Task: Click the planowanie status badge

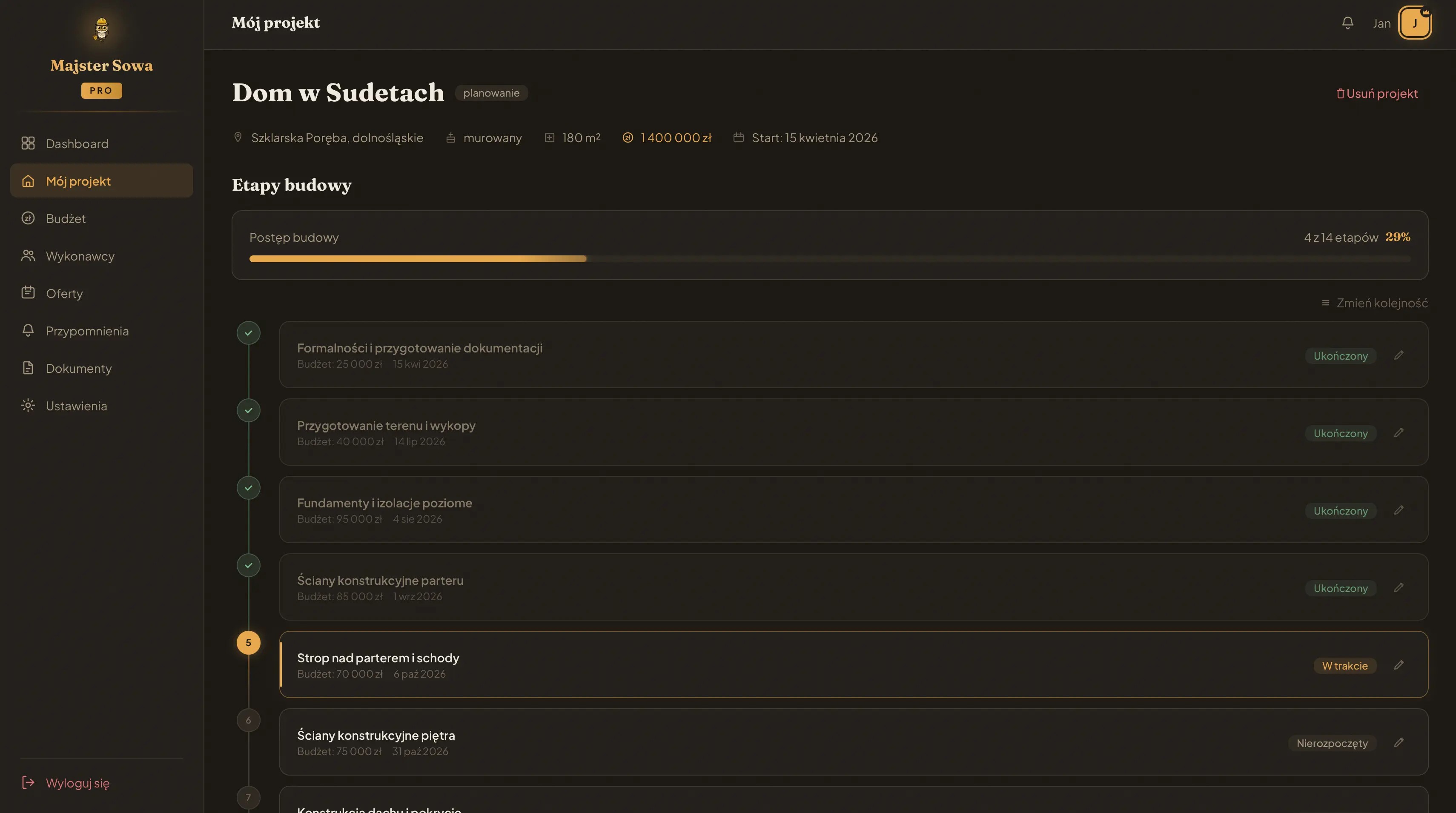Action: 491,93
